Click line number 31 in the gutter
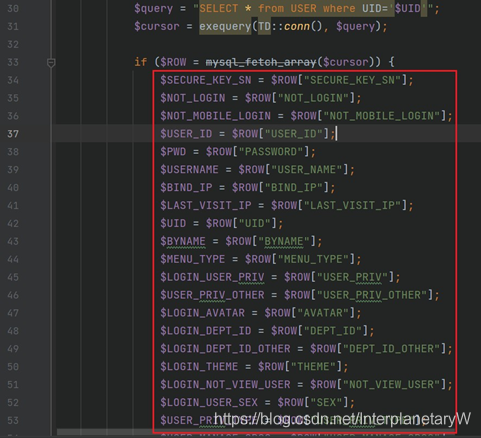Viewport: 481px width, 438px height. pos(13,26)
